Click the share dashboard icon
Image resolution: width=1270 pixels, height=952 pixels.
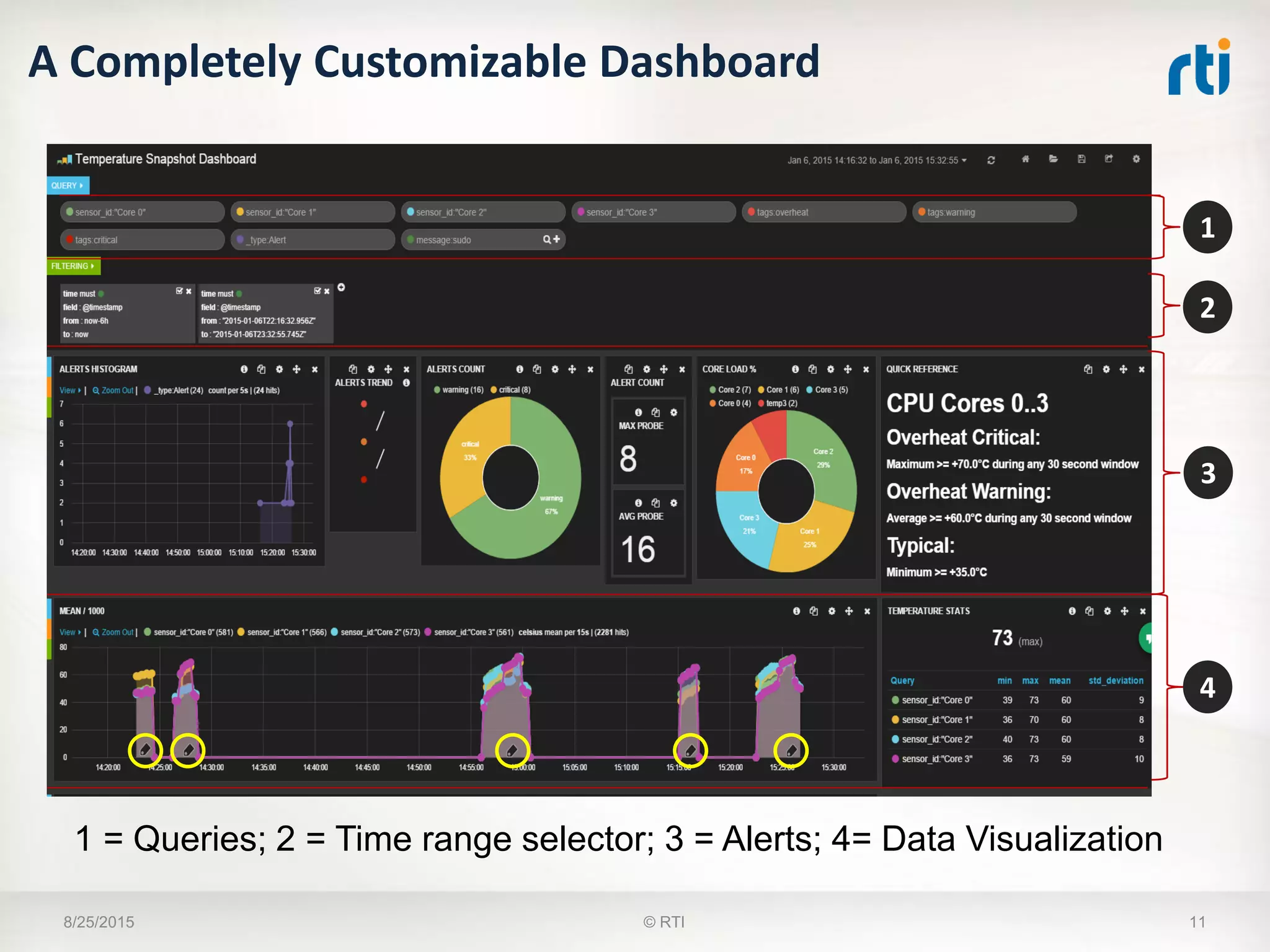pos(1109,159)
